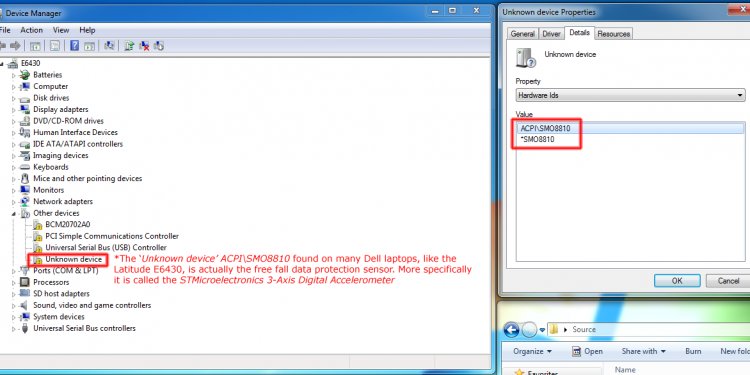Click the Properties toolbar icon in Device Manager
750x375 pixels.
pyautogui.click(x=55, y=46)
